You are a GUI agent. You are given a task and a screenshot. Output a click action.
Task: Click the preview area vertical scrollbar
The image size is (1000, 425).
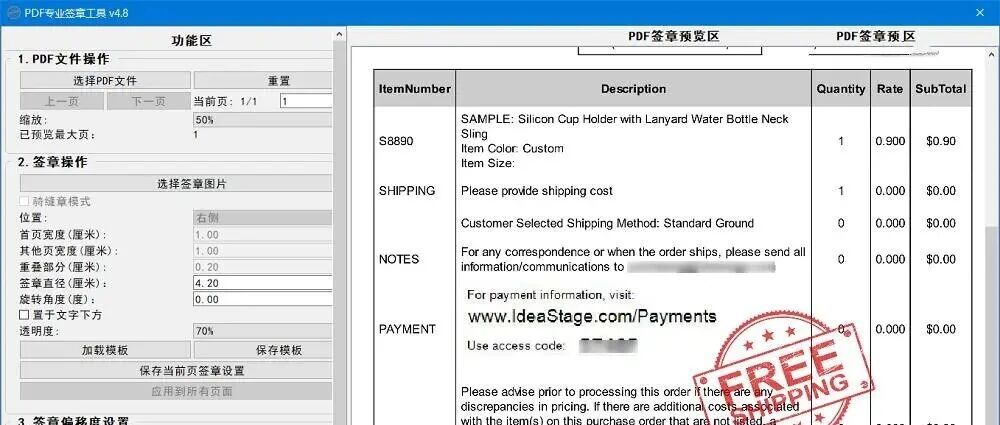(x=991, y=300)
